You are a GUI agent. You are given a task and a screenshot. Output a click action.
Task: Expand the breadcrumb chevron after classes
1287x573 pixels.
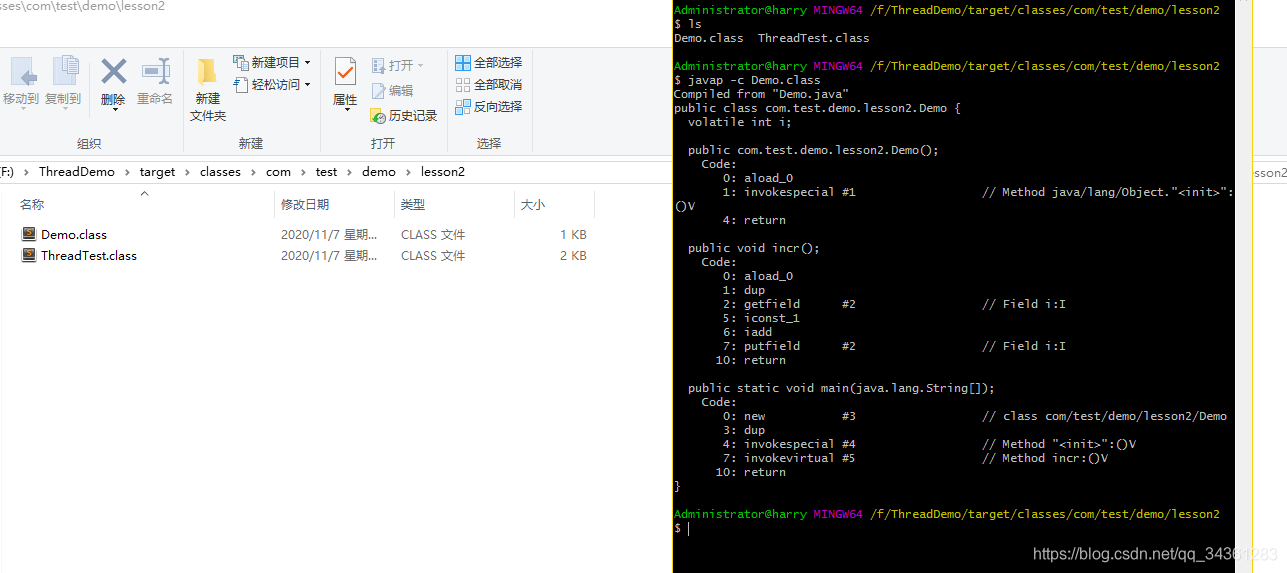click(x=253, y=172)
